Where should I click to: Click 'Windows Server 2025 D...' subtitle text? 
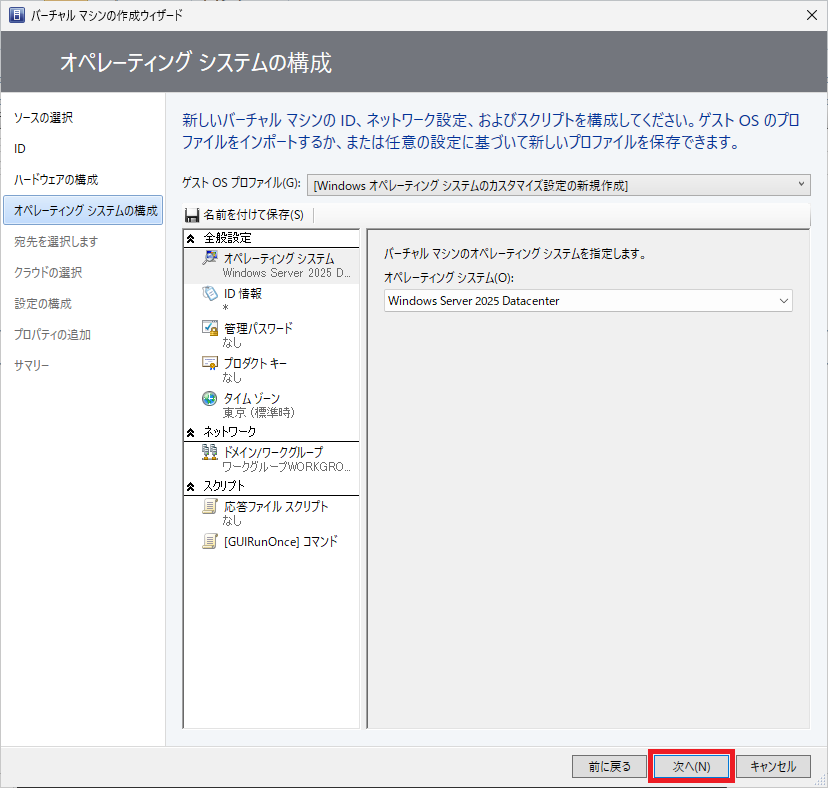point(286,273)
